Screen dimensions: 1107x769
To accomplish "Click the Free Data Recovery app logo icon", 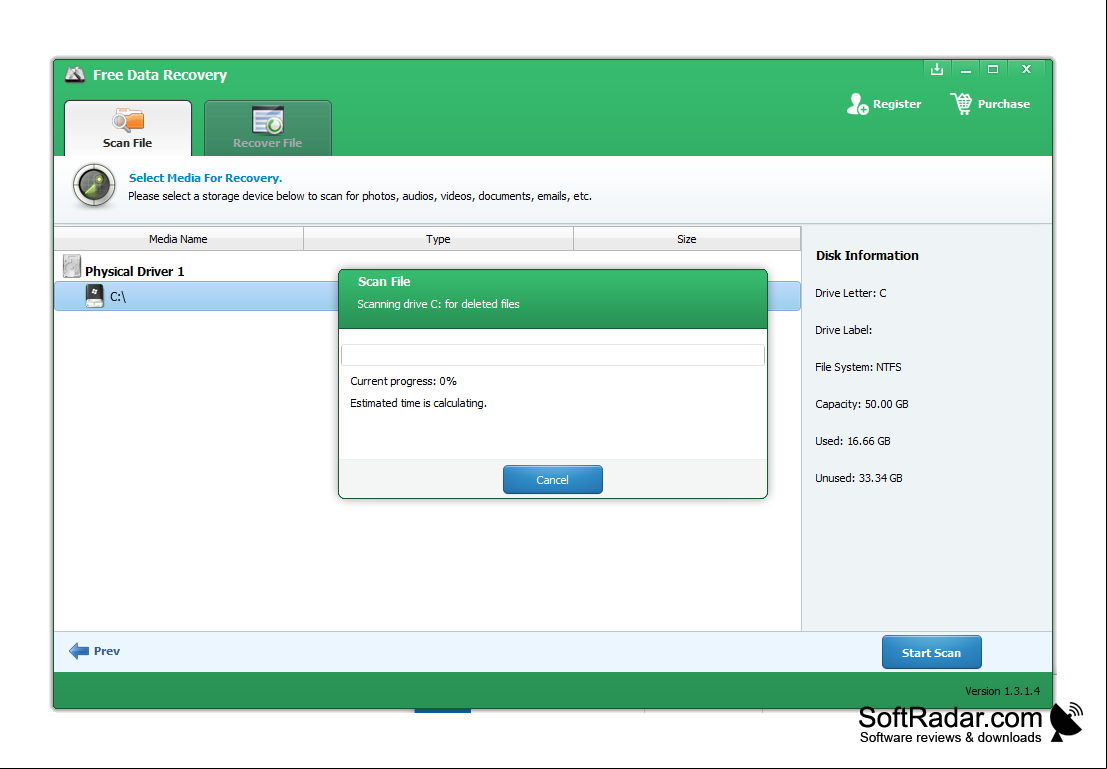I will [75, 74].
